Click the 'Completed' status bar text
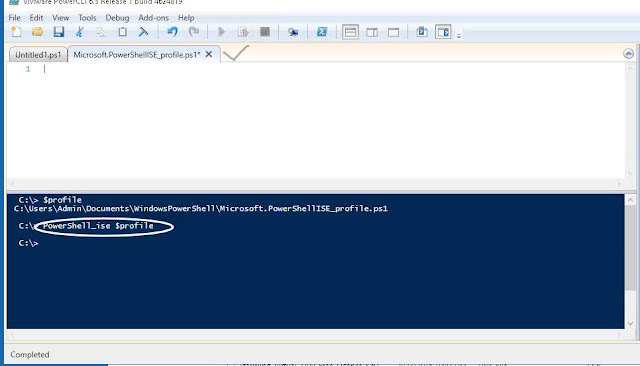 coord(30,355)
